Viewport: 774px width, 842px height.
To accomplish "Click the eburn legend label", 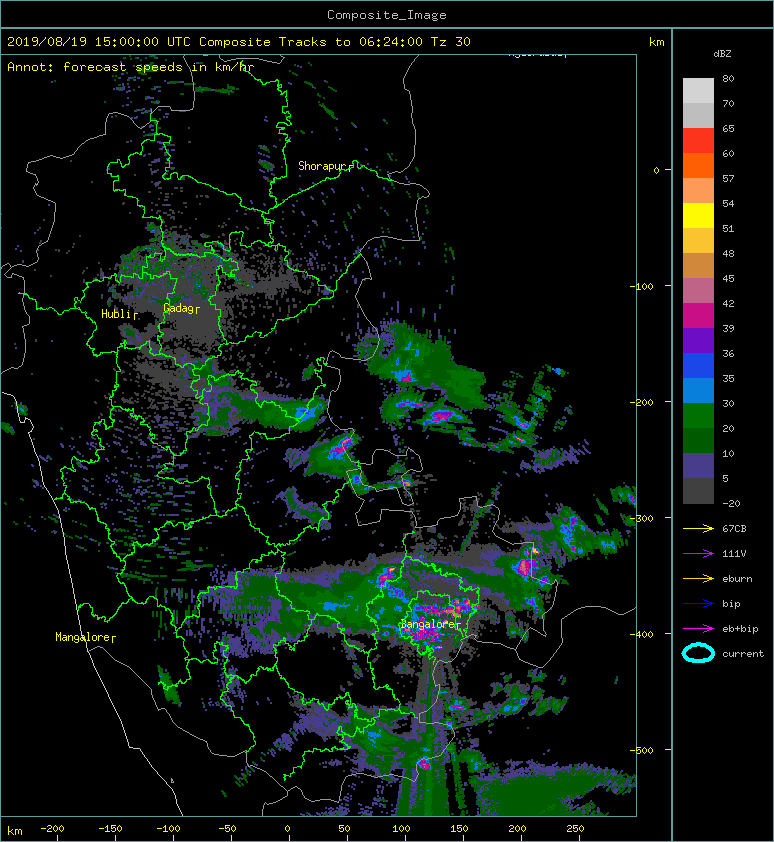I will [737, 579].
